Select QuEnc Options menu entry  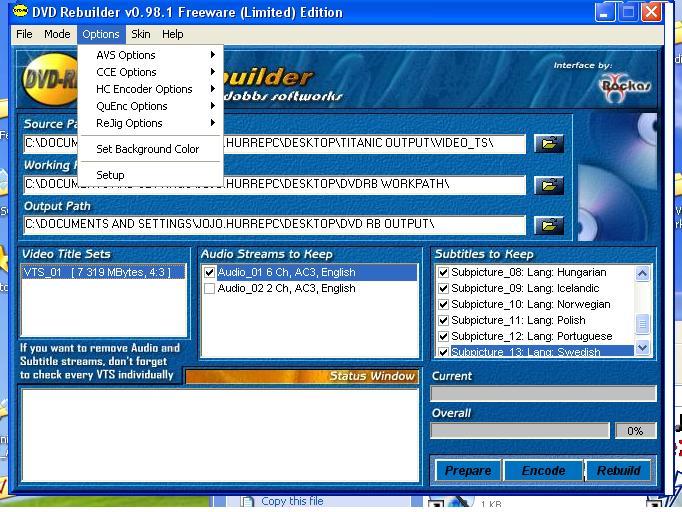[150, 106]
